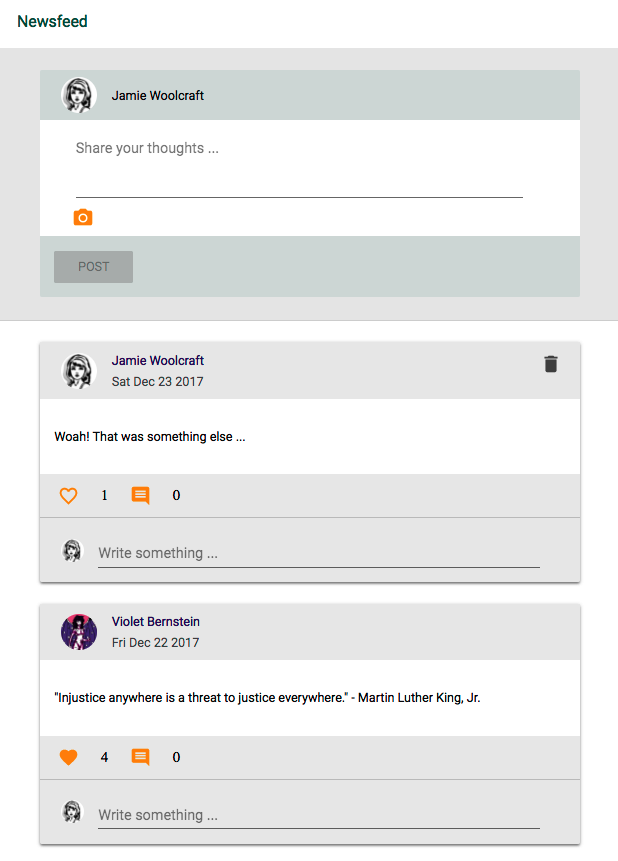Open Violet Bernstein's profile avatar
Screen dimensions: 618x861
click(x=78, y=632)
